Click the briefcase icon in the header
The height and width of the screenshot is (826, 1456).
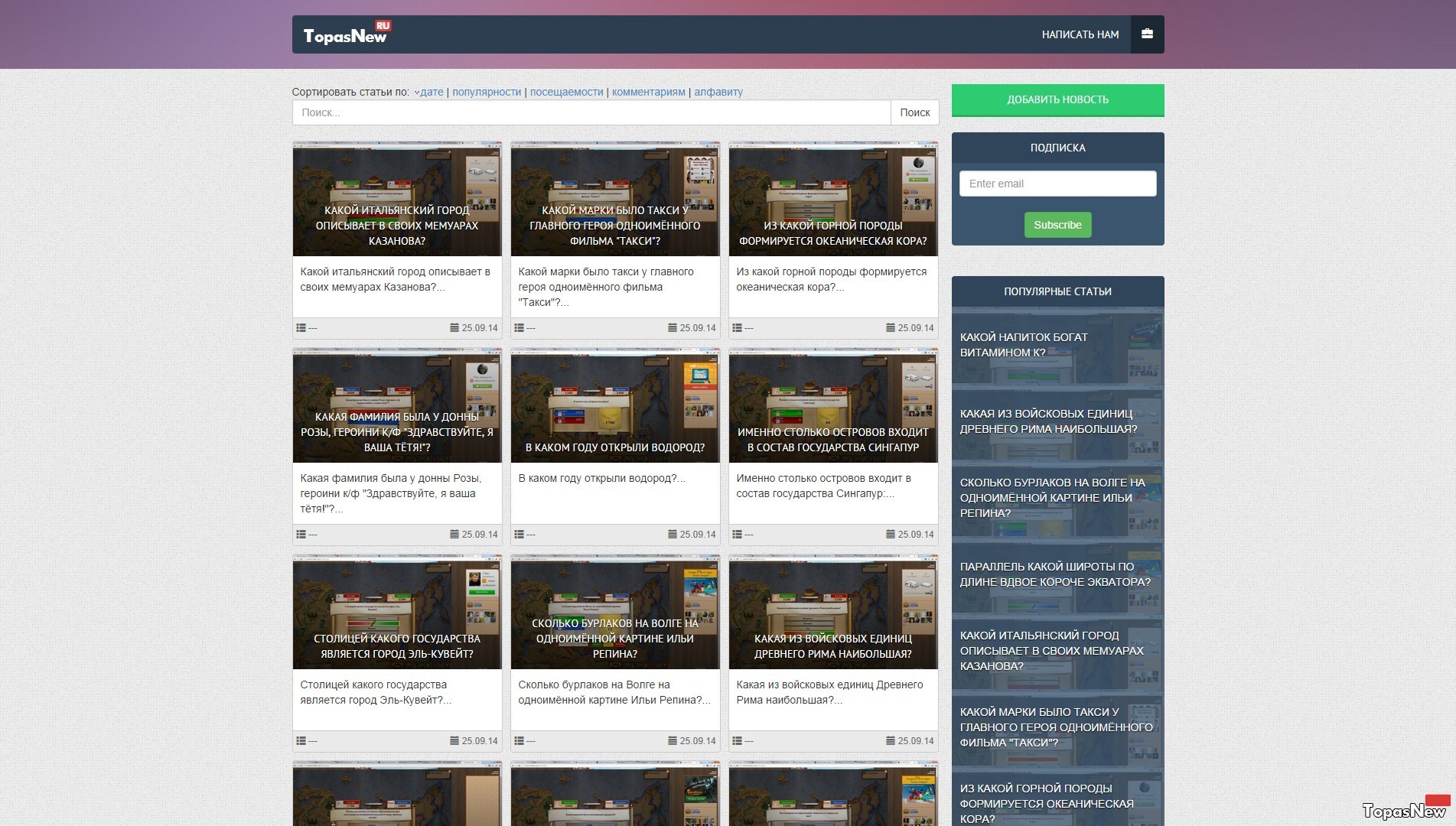coord(1147,34)
